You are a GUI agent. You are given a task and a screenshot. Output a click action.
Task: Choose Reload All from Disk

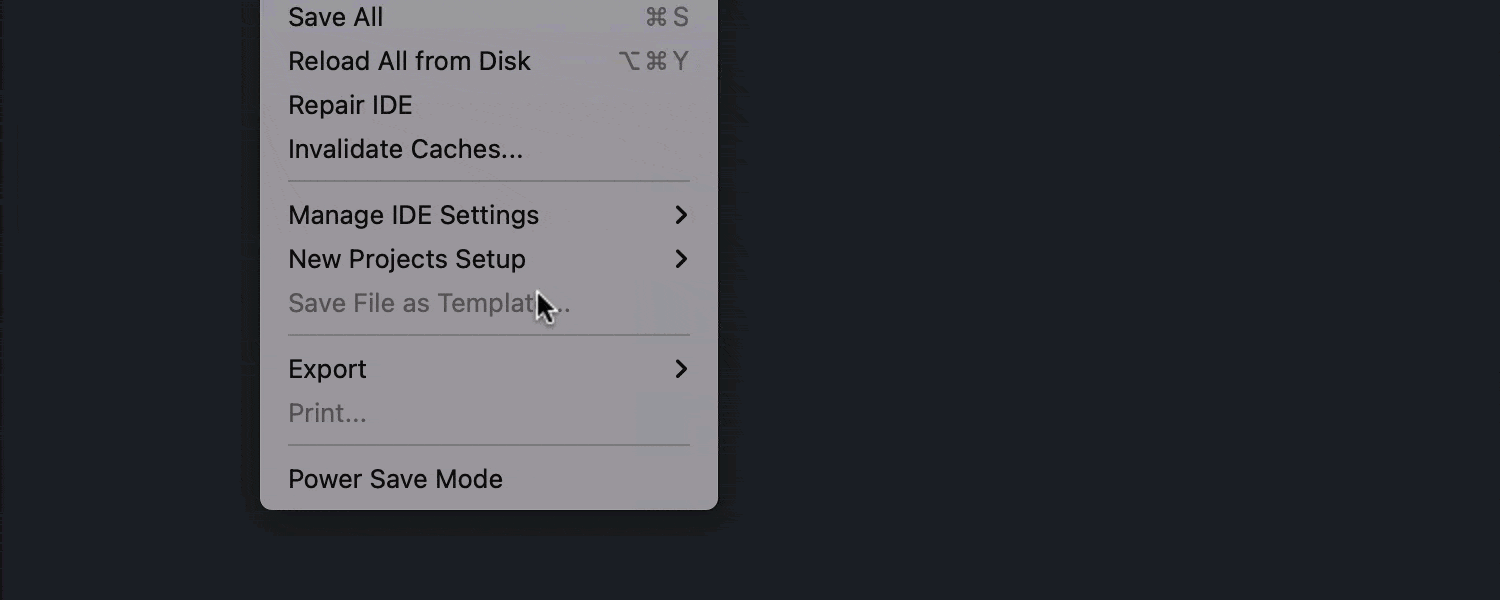pos(409,61)
